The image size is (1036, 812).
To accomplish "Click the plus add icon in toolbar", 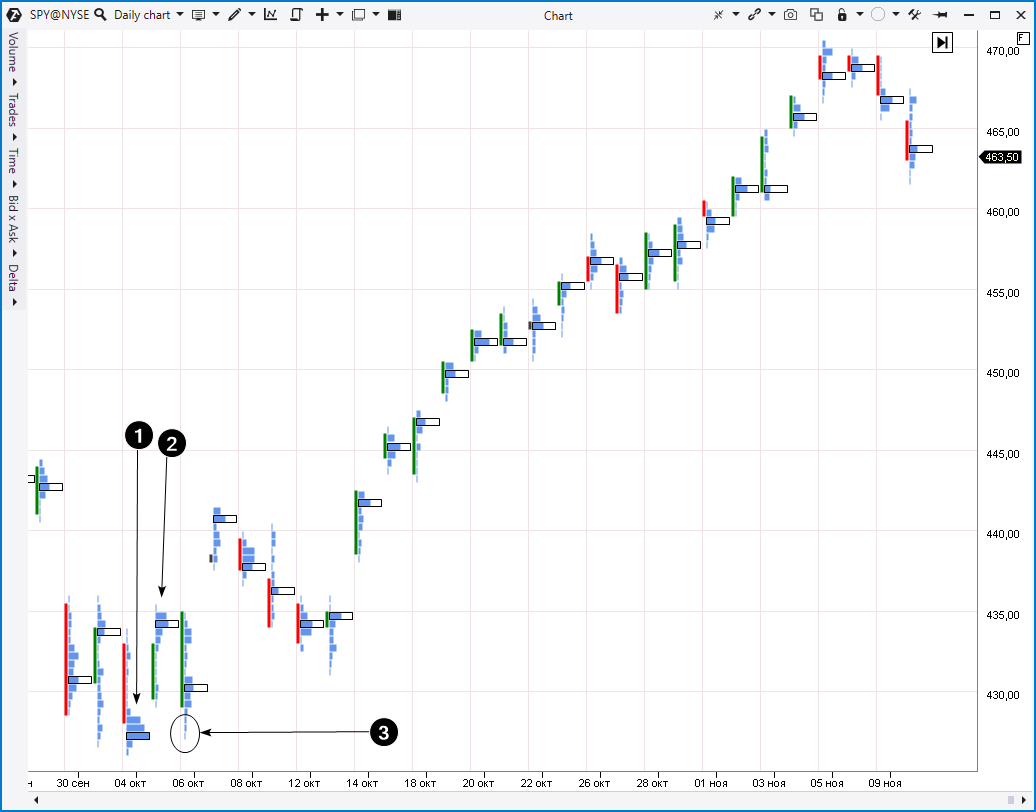I will [321, 15].
